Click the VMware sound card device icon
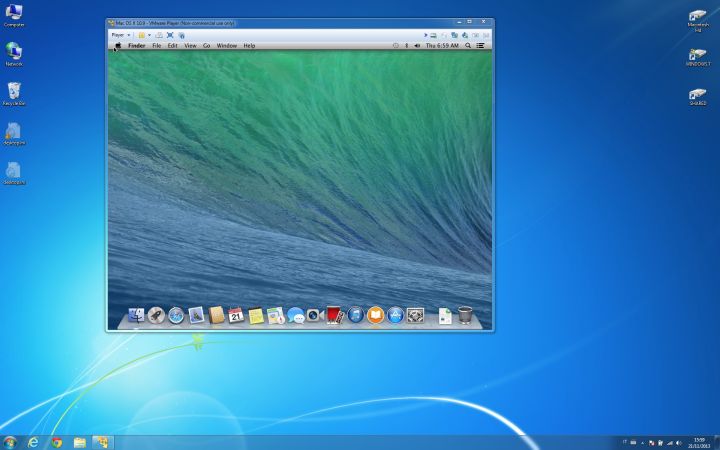The height and width of the screenshot is (450, 720). 465,35
